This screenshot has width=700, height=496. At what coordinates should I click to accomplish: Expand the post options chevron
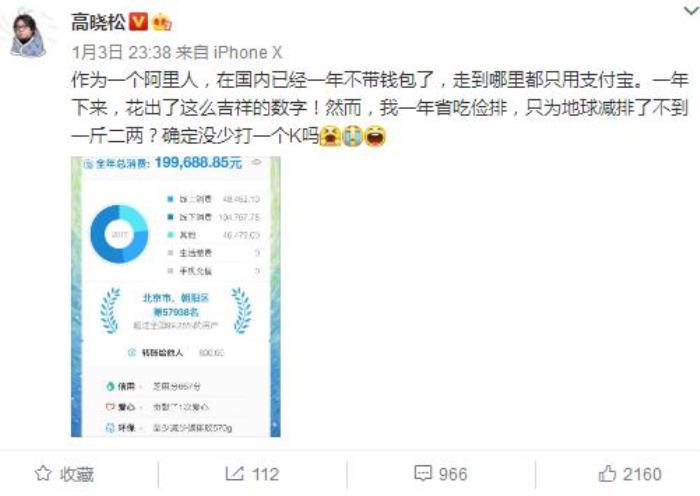691,11
